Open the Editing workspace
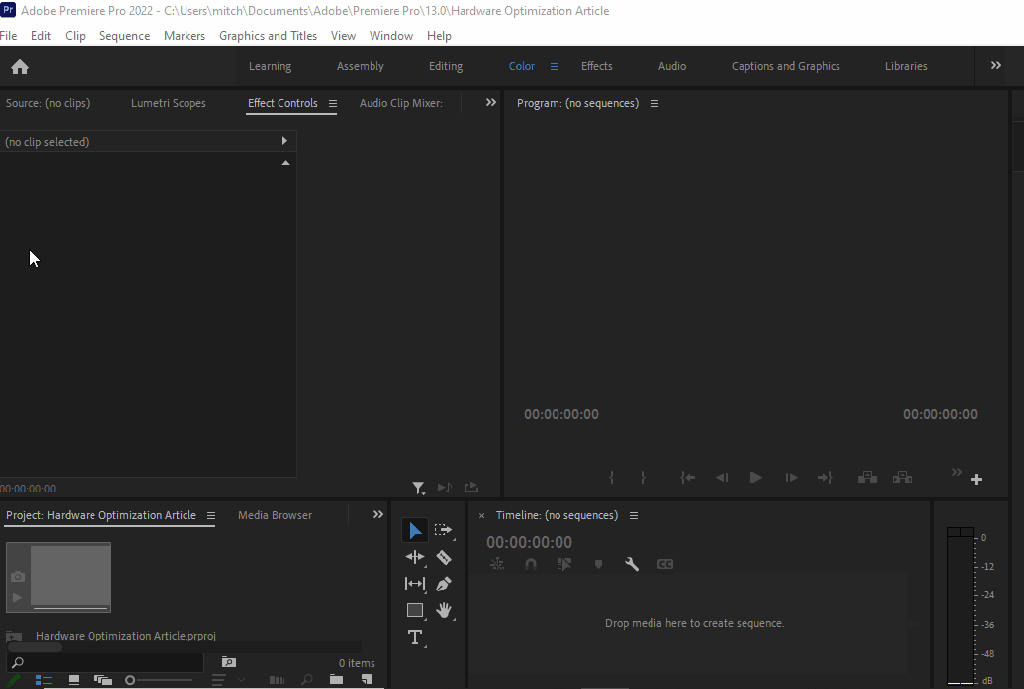1024x689 pixels. [x=446, y=66]
